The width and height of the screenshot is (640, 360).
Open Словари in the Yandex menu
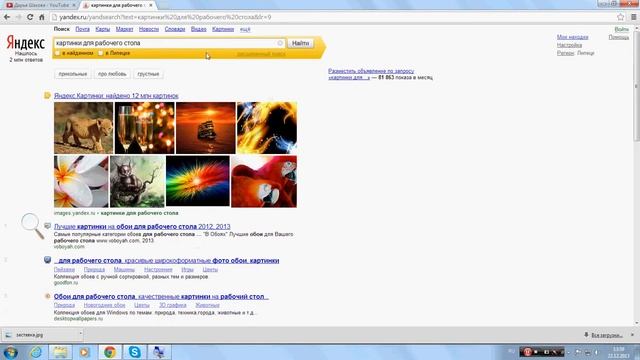[x=175, y=29]
